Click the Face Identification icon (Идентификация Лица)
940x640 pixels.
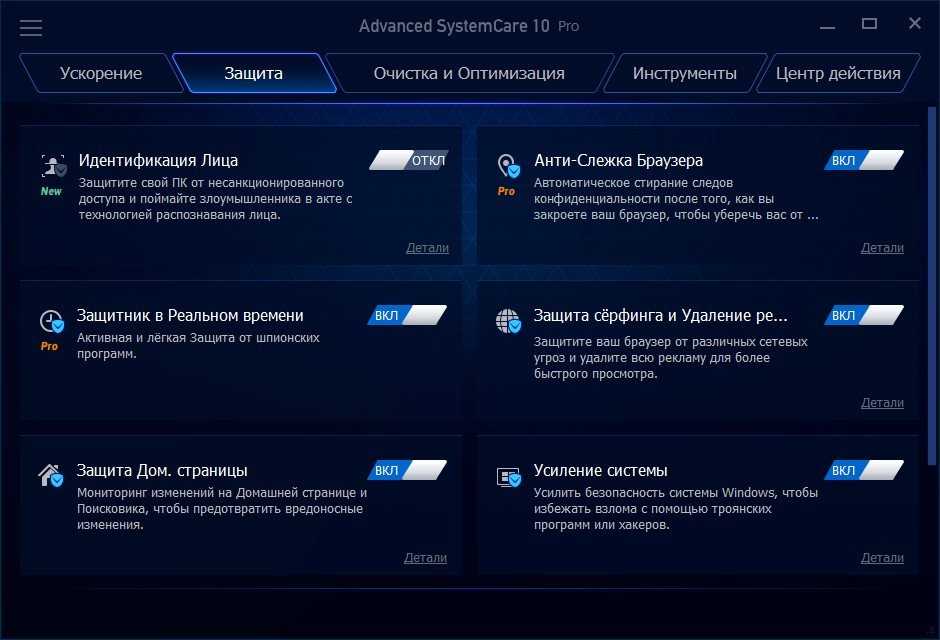tap(53, 166)
